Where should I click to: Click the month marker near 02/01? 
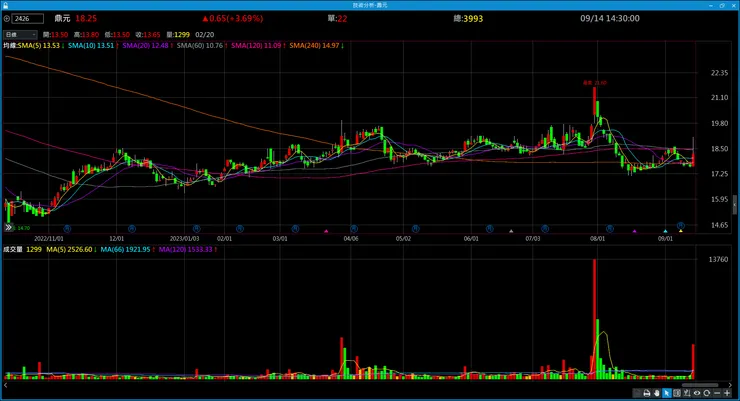coord(240,228)
